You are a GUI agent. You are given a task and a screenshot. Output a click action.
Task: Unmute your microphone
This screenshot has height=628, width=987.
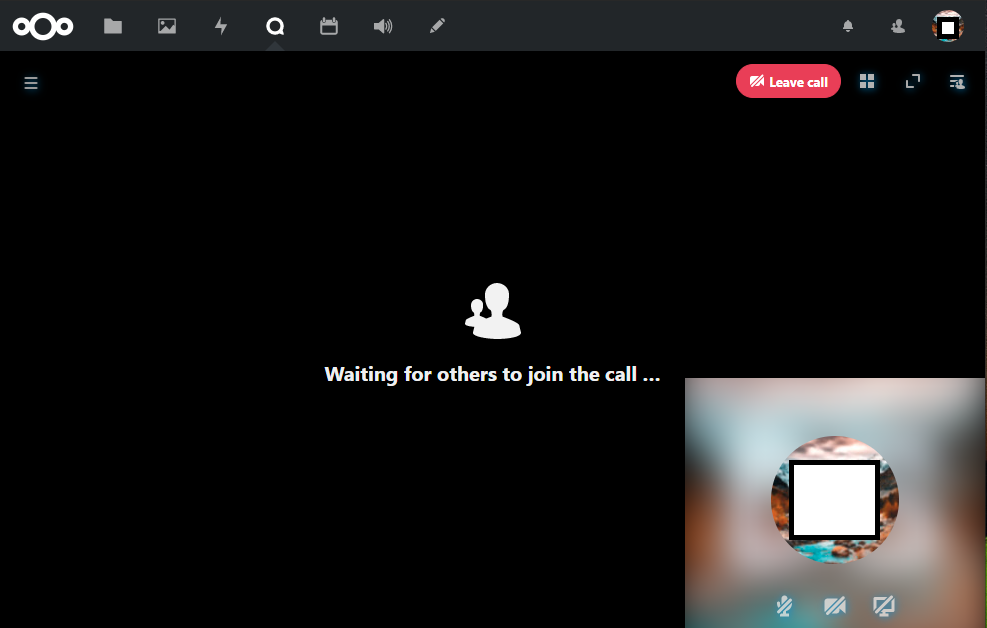pyautogui.click(x=784, y=606)
